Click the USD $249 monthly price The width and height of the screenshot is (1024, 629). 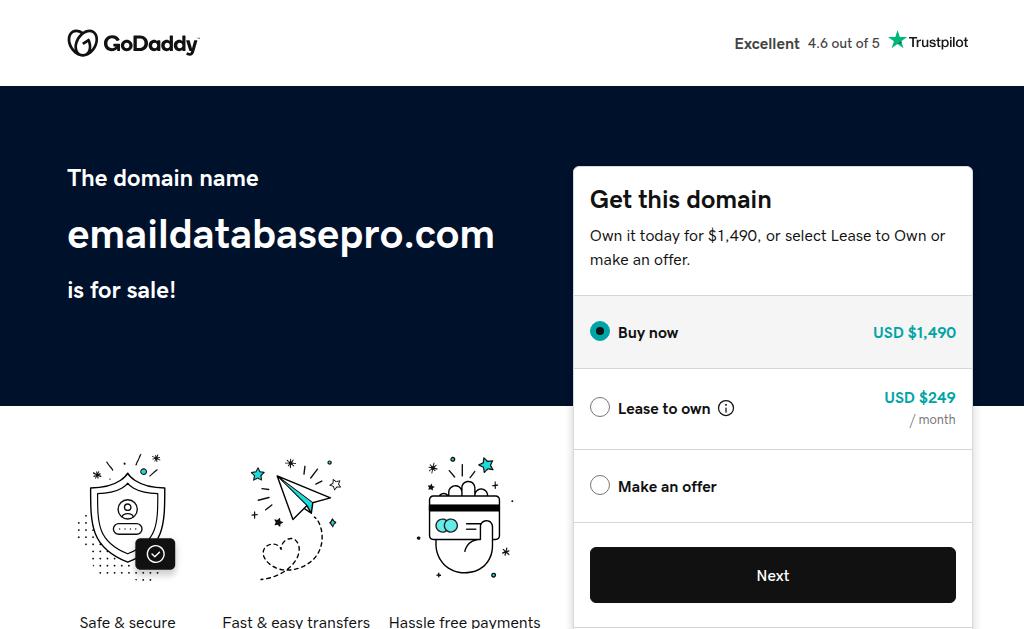point(919,398)
